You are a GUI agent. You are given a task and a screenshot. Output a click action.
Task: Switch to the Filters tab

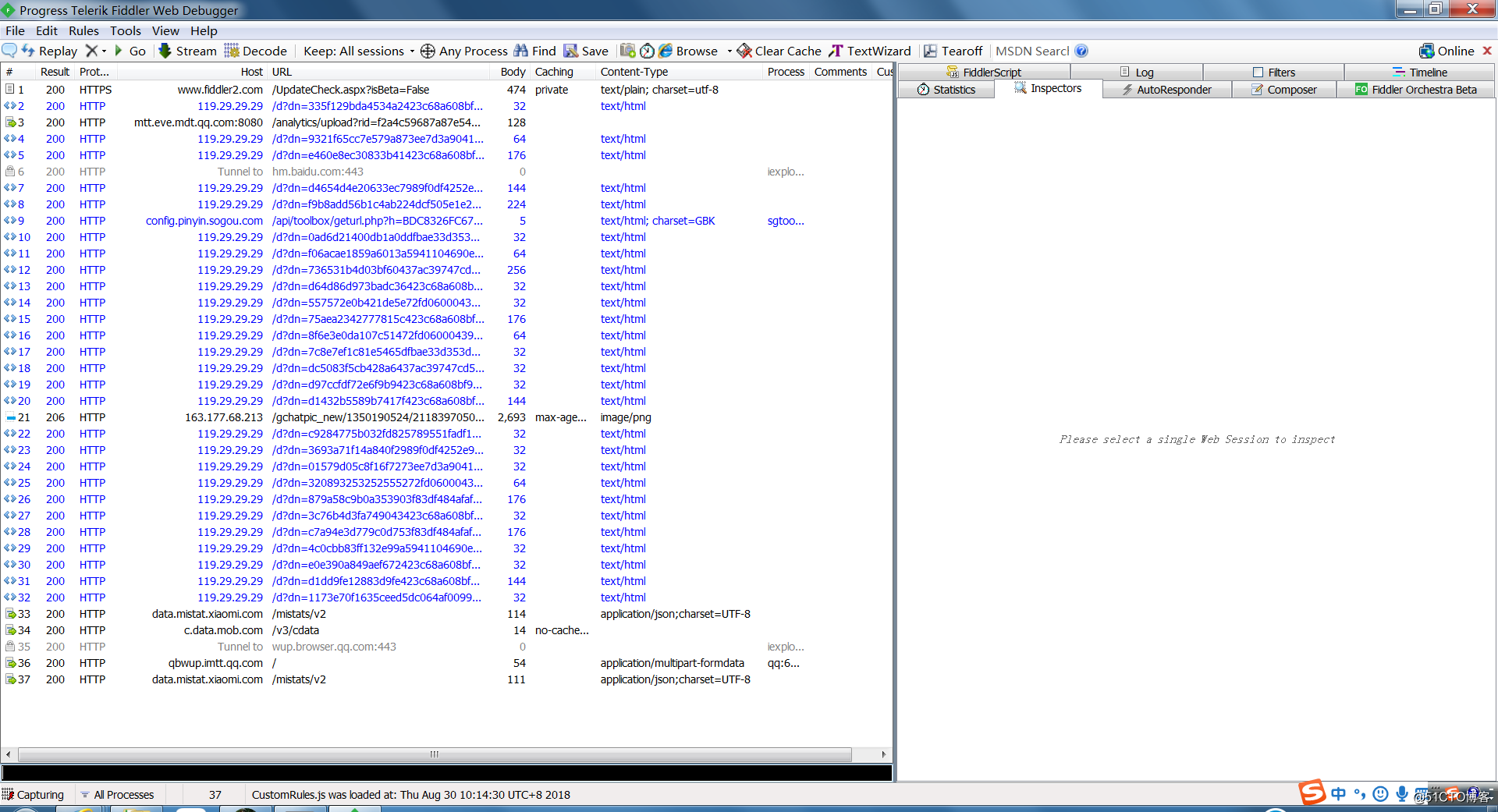point(1273,72)
